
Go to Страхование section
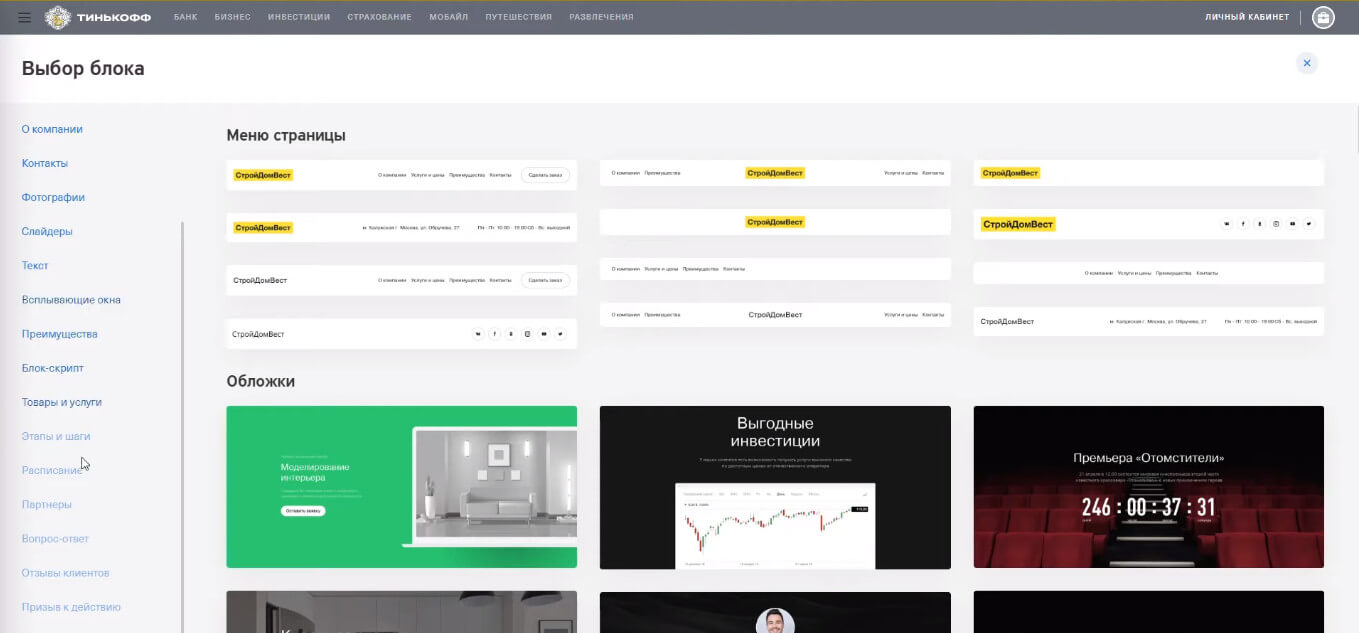pyautogui.click(x=380, y=17)
